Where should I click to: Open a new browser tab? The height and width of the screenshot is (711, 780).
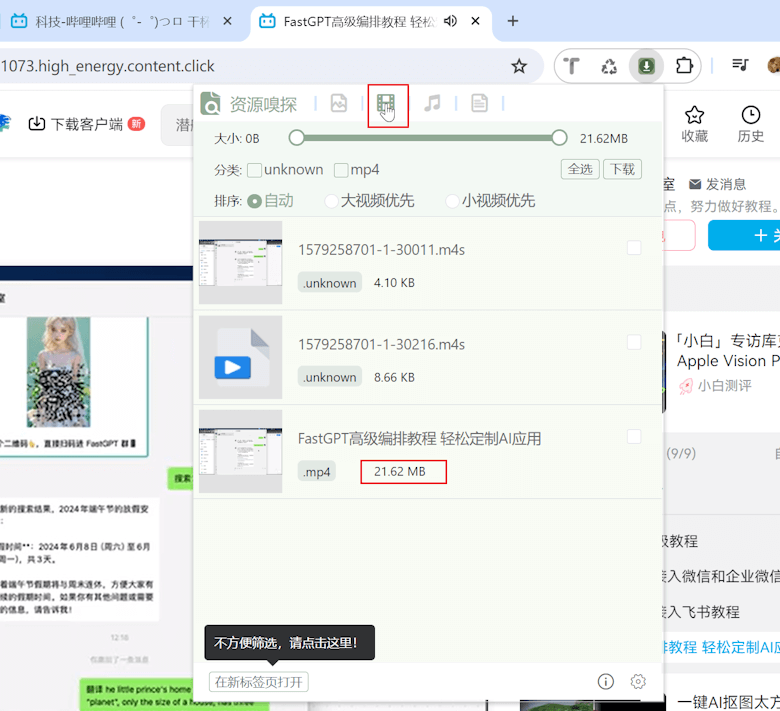(513, 21)
